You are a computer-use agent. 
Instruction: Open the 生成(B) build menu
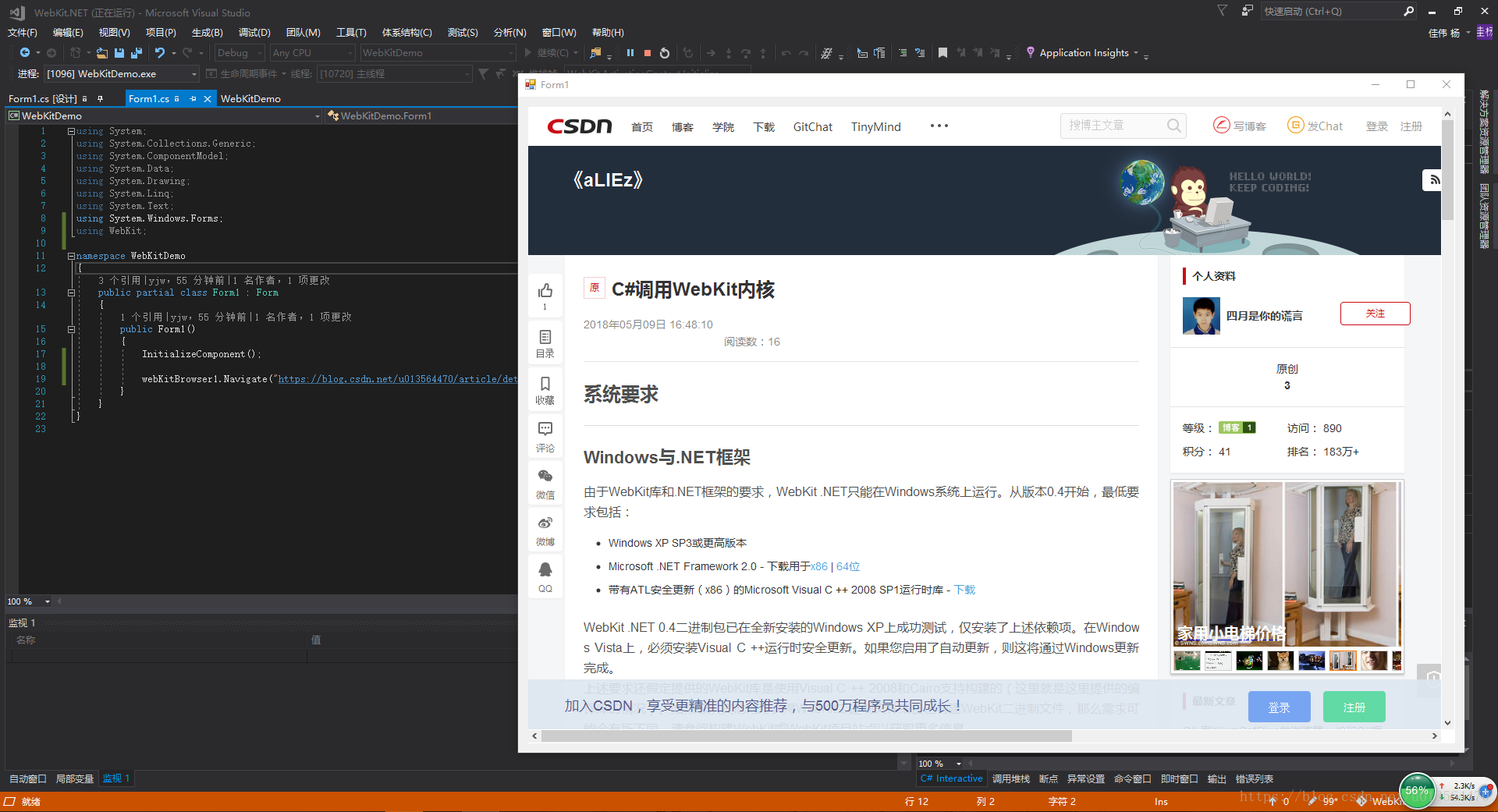pyautogui.click(x=208, y=32)
